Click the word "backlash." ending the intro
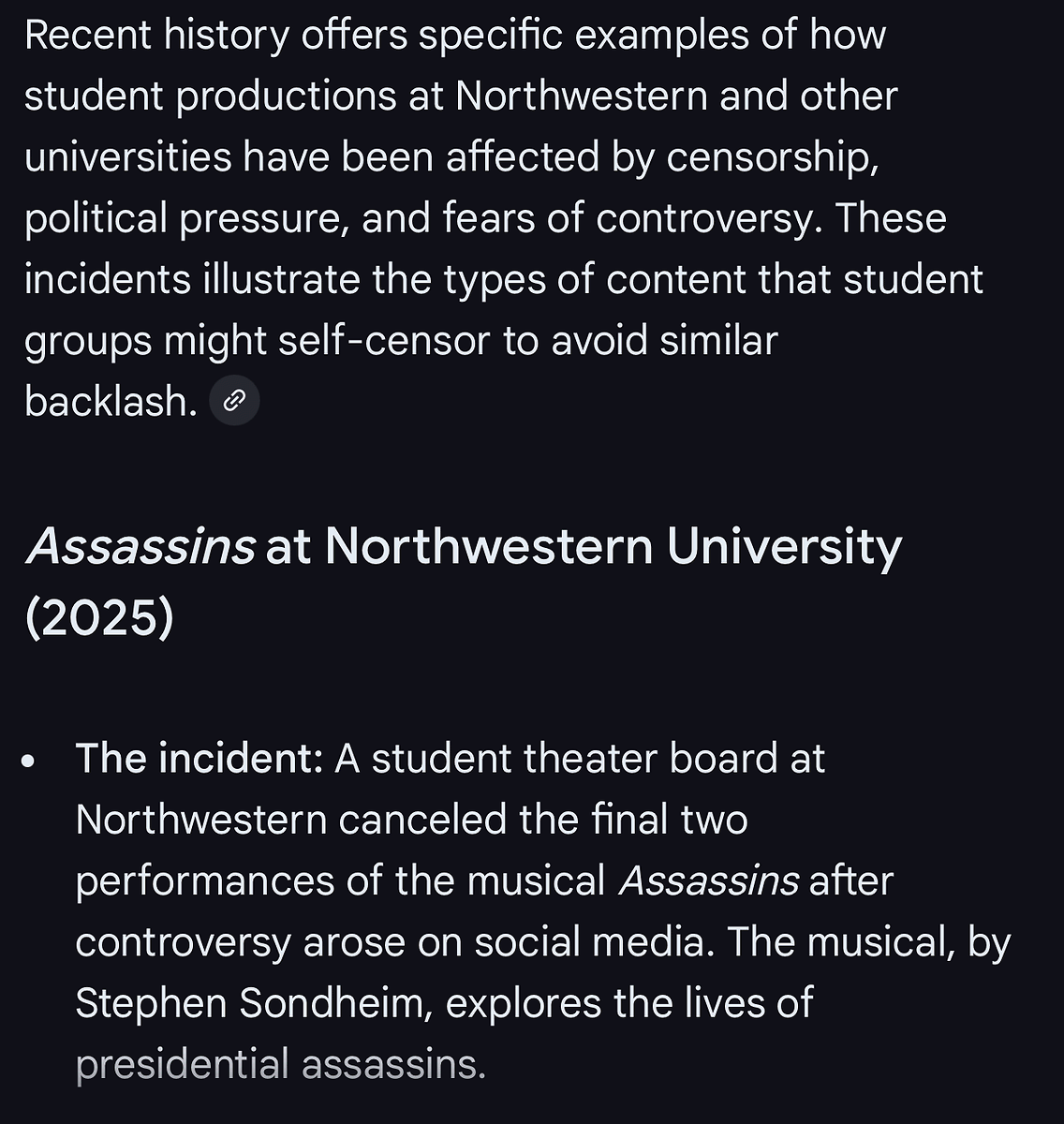Viewport: 1064px width, 1124px height. pos(111,401)
